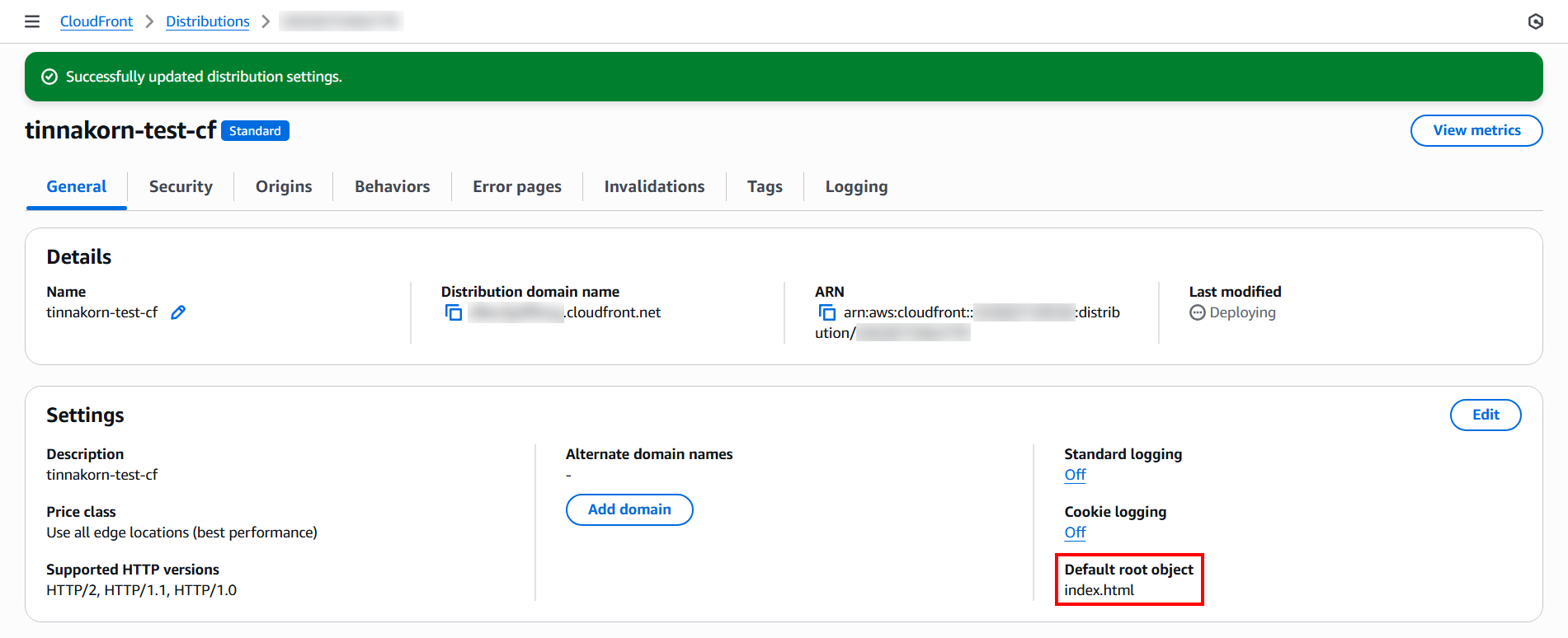Switch to the Tags tab
1568x638 pixels.
pyautogui.click(x=765, y=186)
